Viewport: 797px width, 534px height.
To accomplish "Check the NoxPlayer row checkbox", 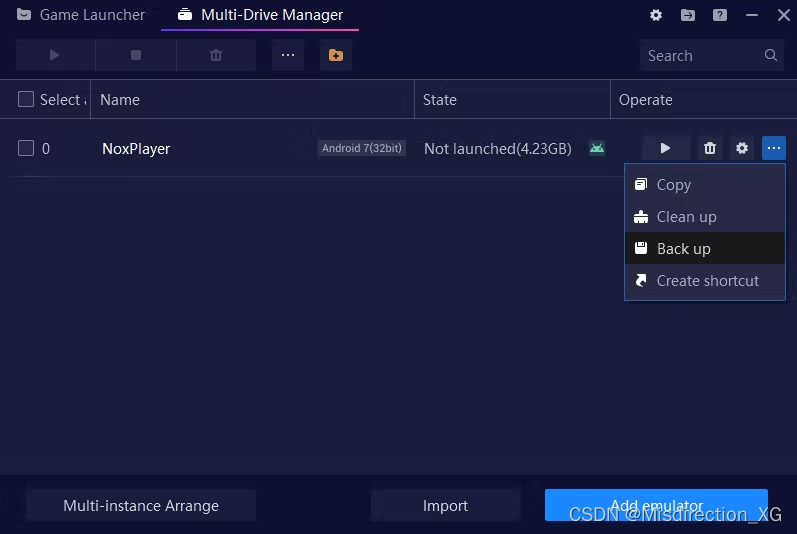I will pos(26,148).
